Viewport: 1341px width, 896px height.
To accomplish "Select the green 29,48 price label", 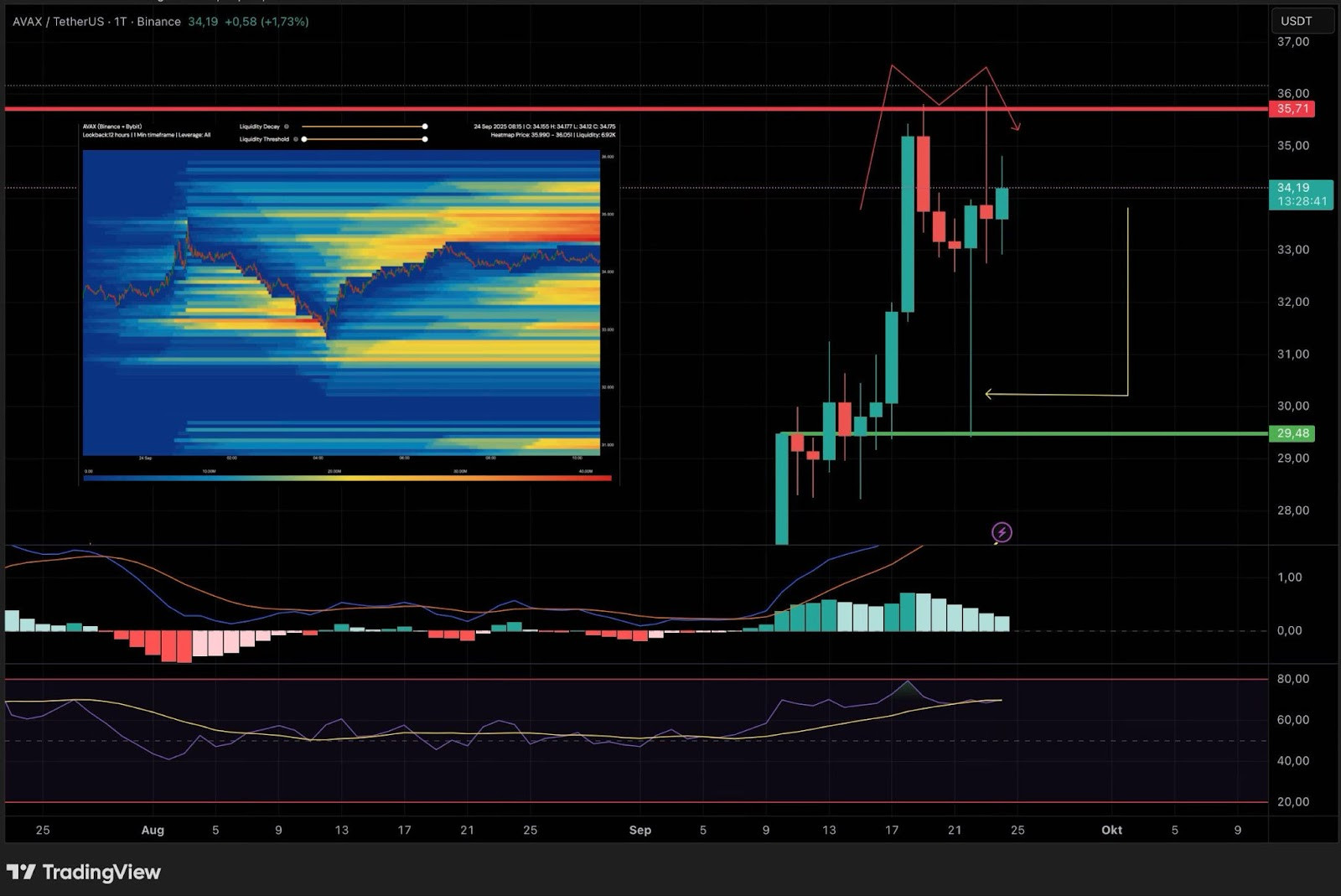I will pos(1292,433).
